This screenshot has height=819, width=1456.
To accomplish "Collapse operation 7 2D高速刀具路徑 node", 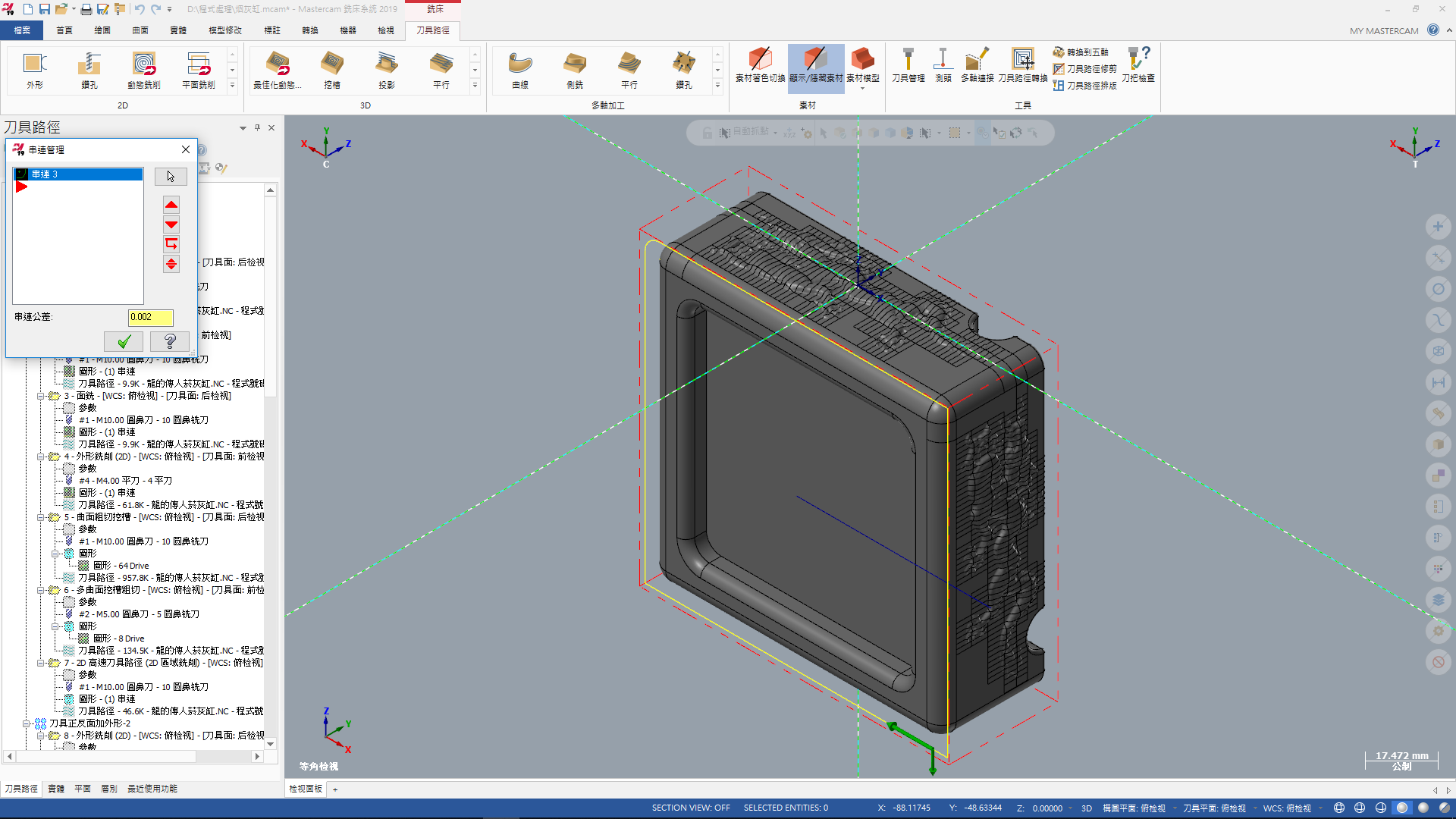I will pos(41,663).
